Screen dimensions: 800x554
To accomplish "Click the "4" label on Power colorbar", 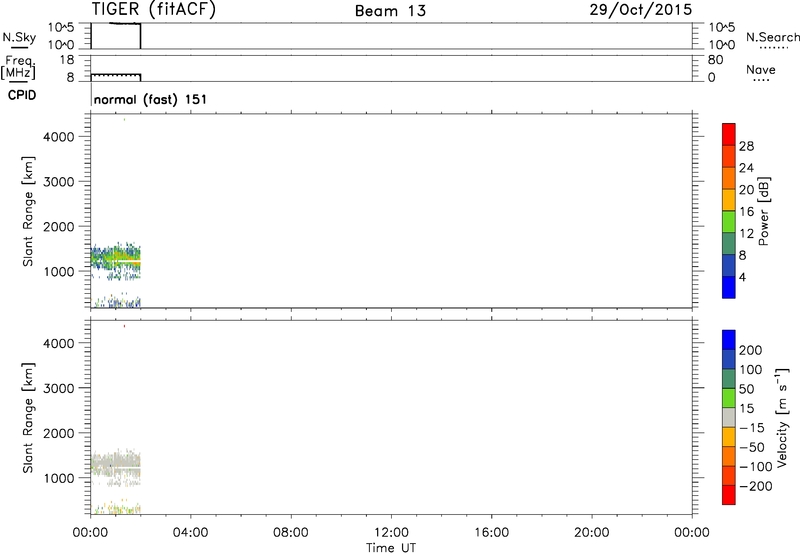I will click(x=742, y=278).
